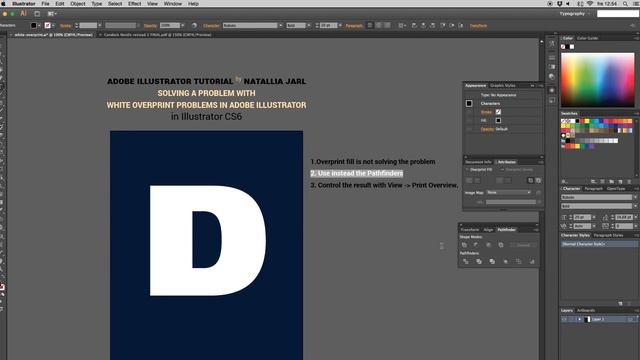Open the control bar font style dropdown

pyautogui.click(x=309, y=25)
